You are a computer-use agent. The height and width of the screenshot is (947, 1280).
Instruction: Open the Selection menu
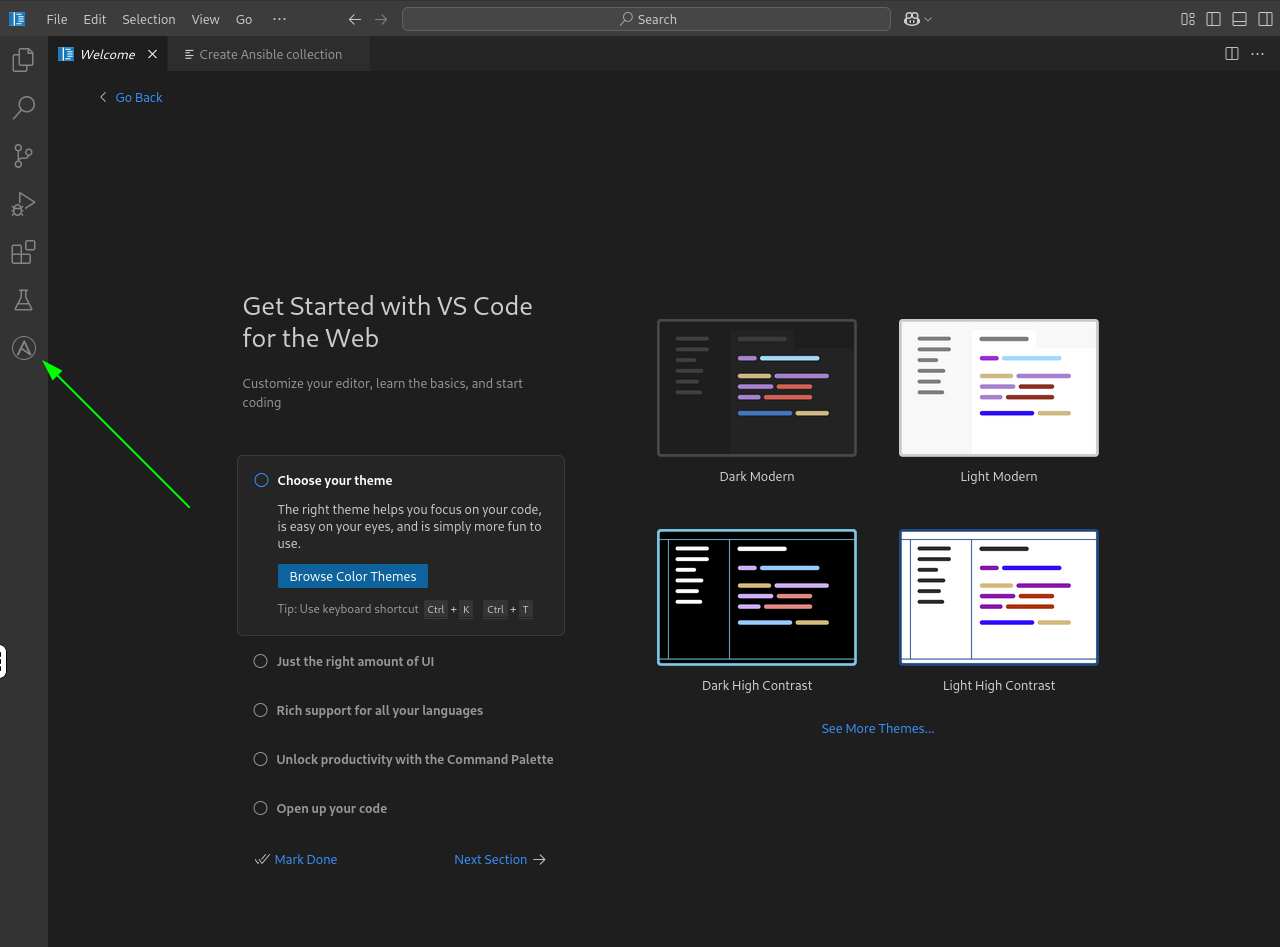pyautogui.click(x=149, y=19)
